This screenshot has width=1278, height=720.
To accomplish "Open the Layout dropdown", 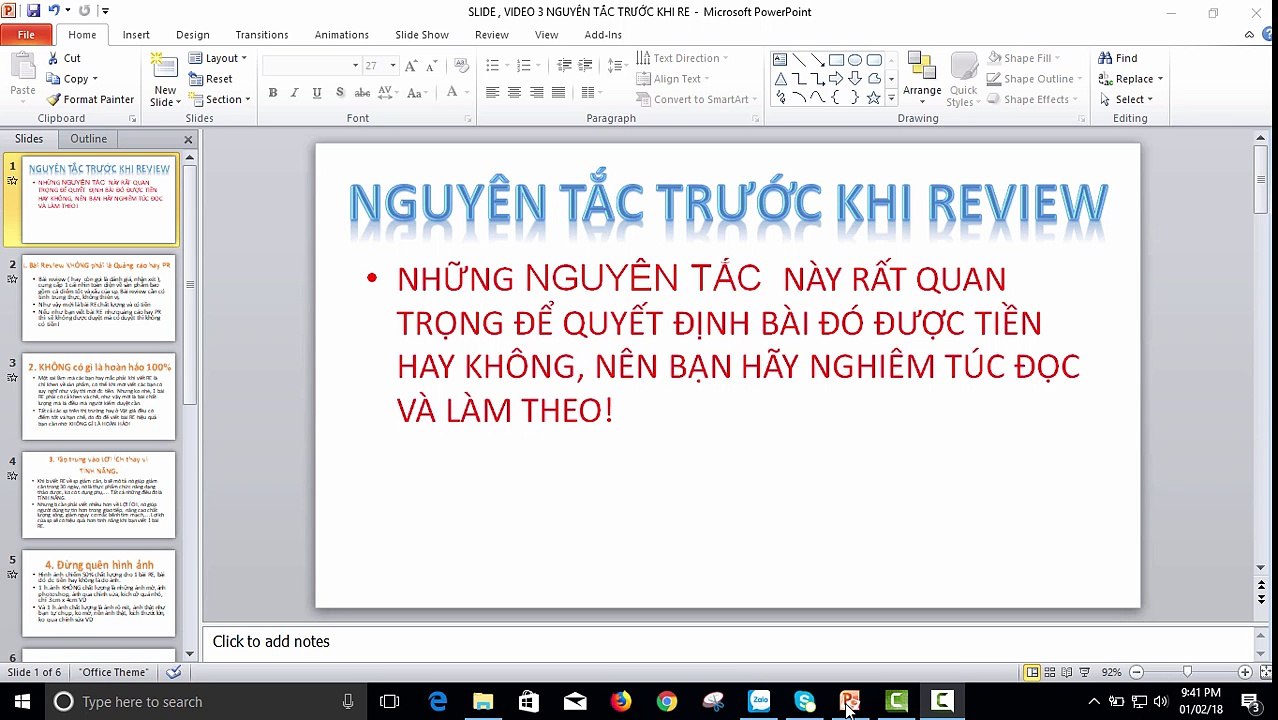I will 217,58.
